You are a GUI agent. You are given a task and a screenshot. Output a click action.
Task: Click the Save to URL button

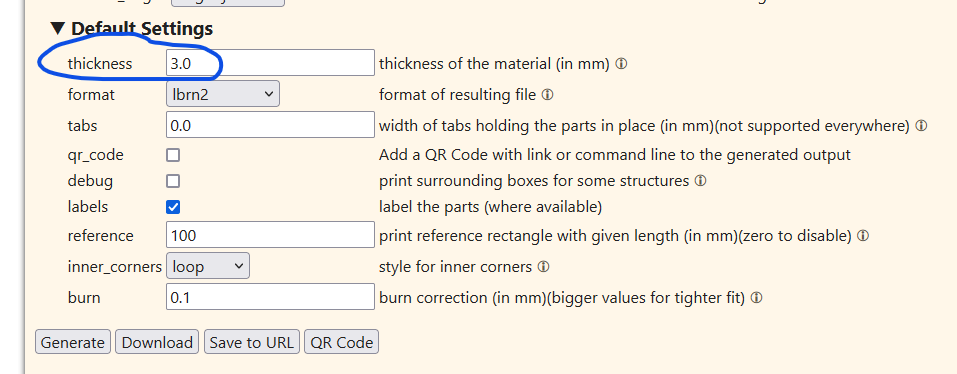252,342
